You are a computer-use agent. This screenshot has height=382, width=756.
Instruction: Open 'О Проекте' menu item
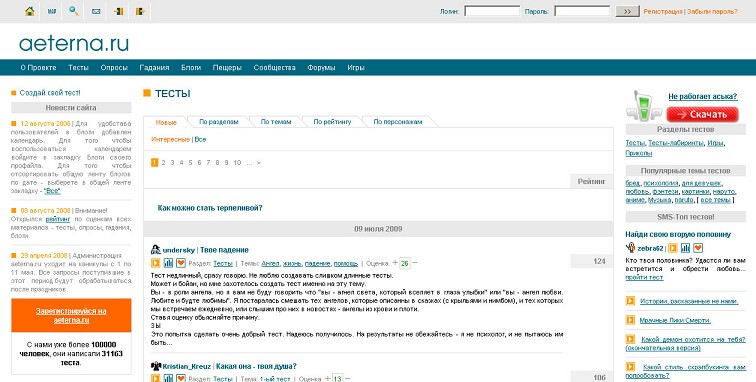point(38,68)
